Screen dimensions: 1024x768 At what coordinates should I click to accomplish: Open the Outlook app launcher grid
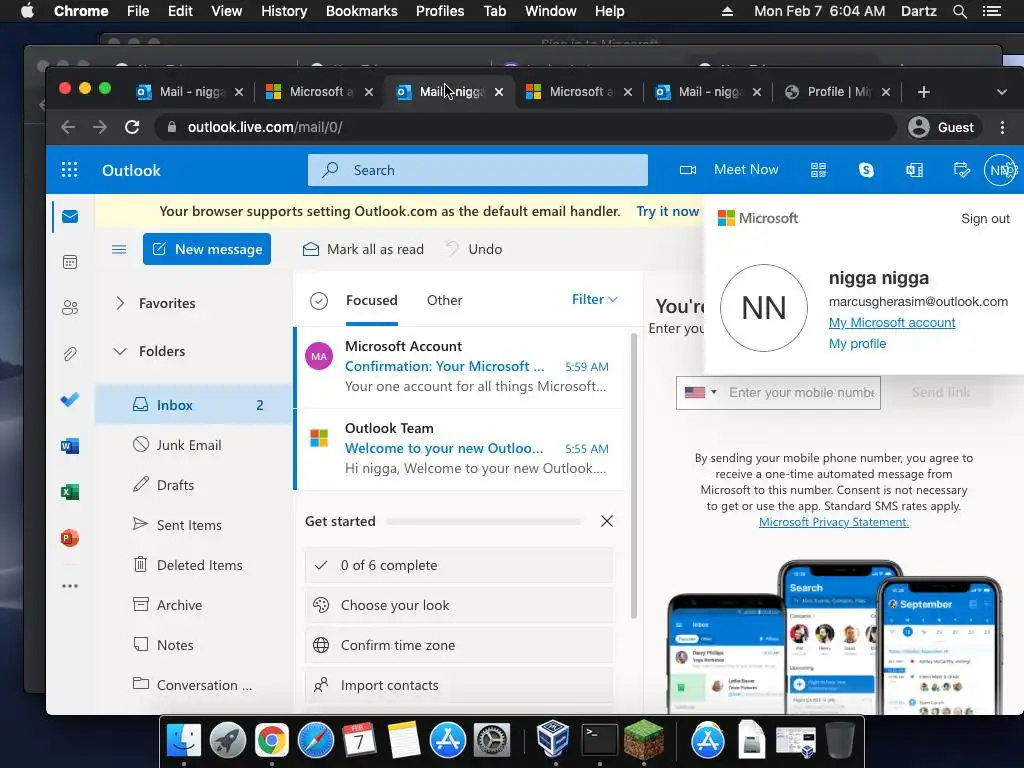[x=69, y=170]
